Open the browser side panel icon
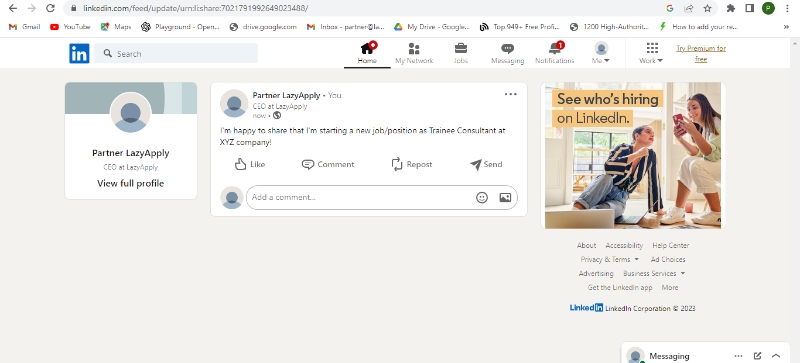This screenshot has height=363, width=800. click(749, 8)
